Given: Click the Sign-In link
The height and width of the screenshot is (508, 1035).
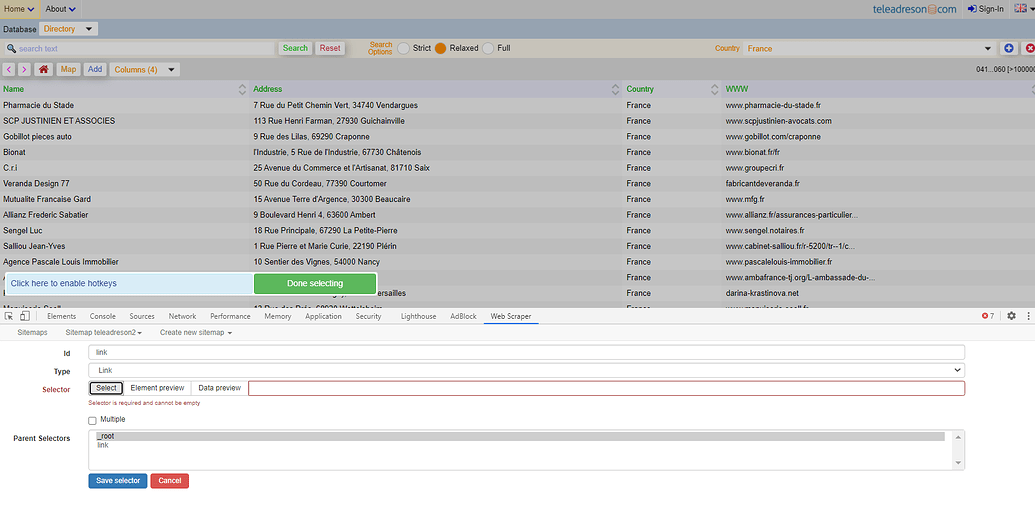Looking at the screenshot, I should (985, 9).
